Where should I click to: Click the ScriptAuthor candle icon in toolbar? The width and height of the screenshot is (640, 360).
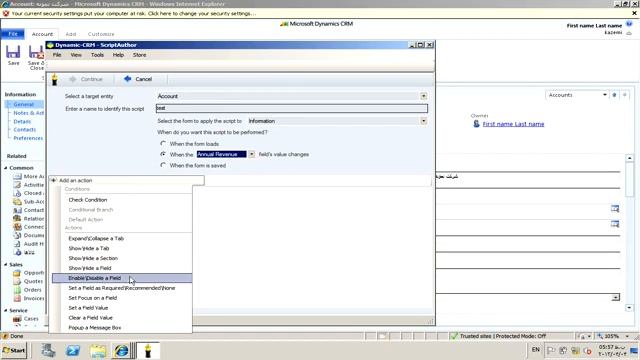(55, 79)
